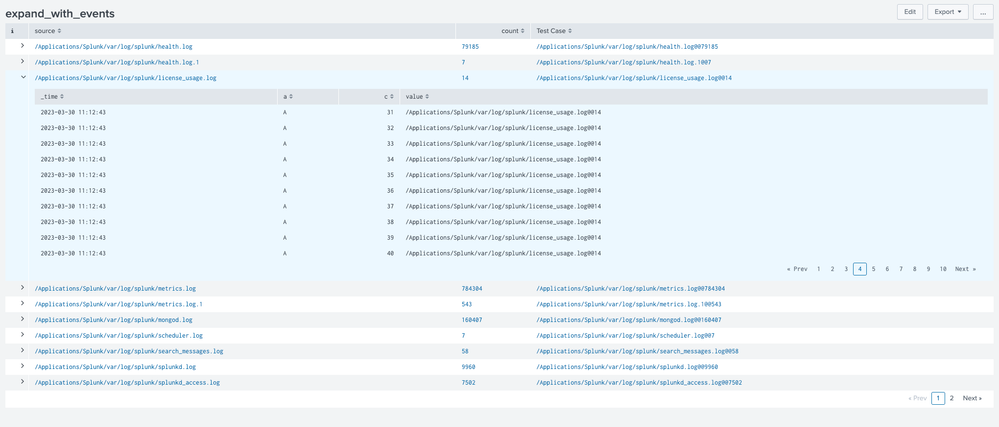This screenshot has width=999, height=427.
Task: Open the more options ellipsis menu
Action: [982, 12]
